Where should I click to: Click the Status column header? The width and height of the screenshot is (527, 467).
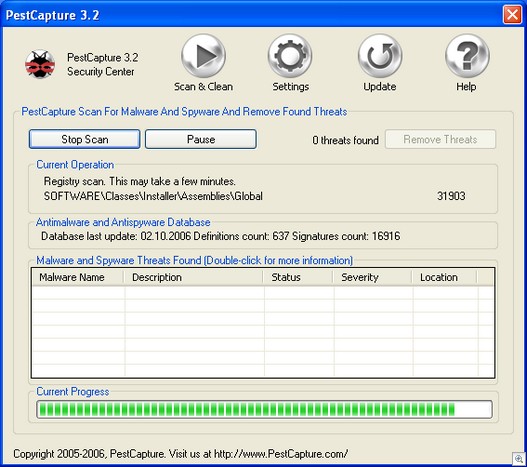[x=298, y=277]
